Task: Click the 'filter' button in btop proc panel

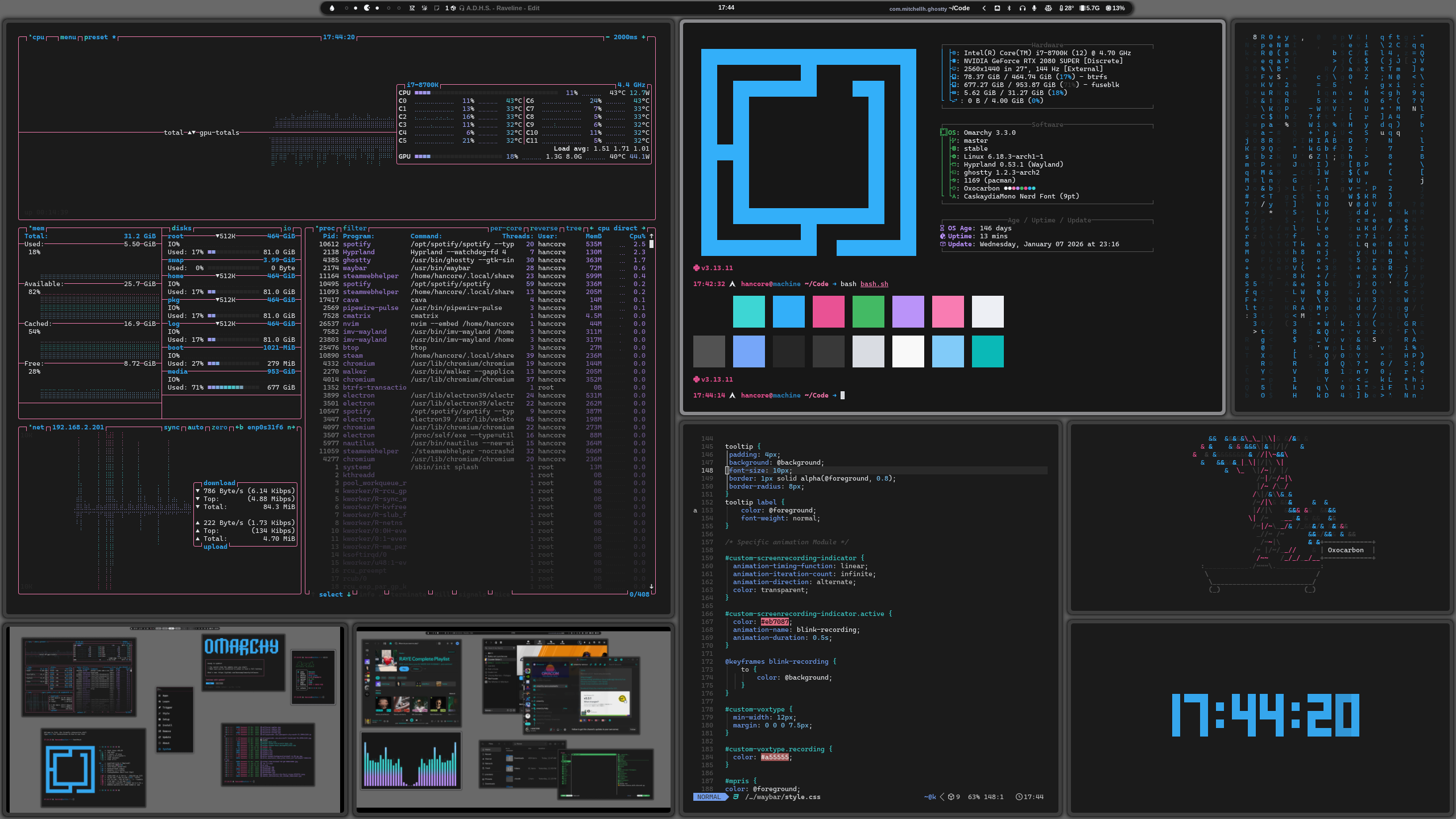Action: pos(355,228)
